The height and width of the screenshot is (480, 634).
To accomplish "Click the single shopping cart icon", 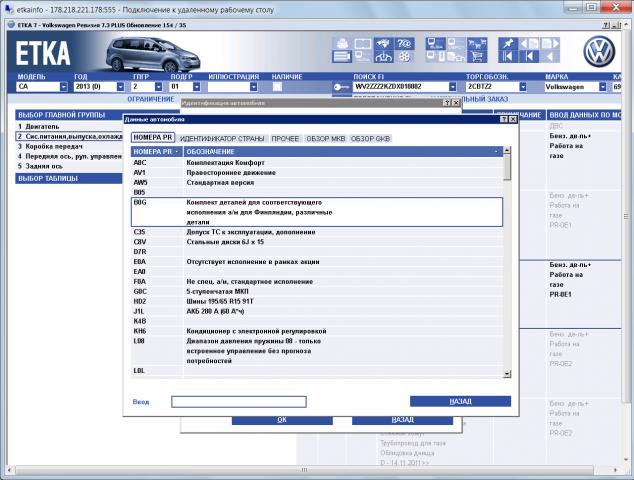I will pos(477,57).
